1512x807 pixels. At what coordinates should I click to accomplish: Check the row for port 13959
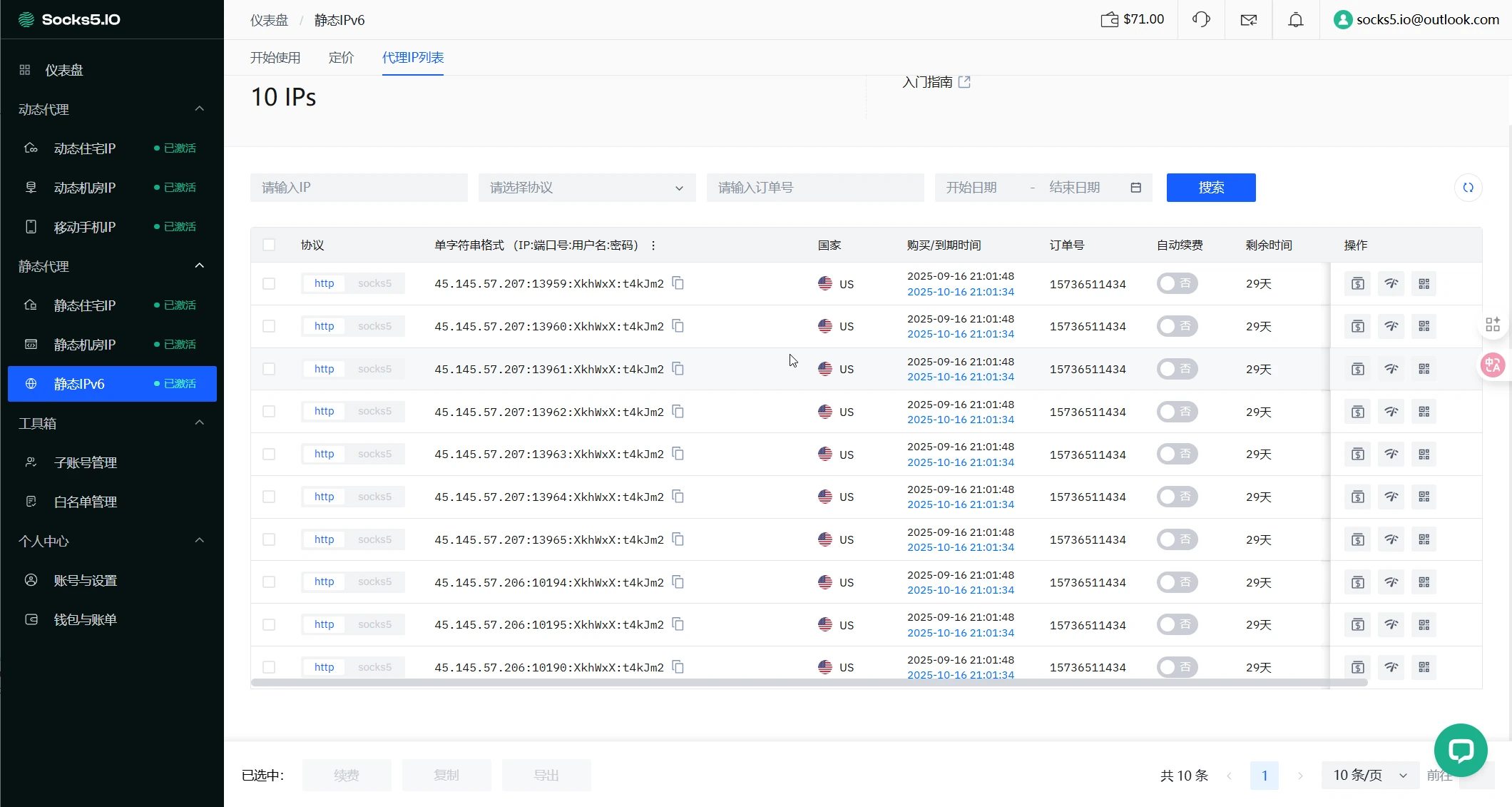[269, 283]
